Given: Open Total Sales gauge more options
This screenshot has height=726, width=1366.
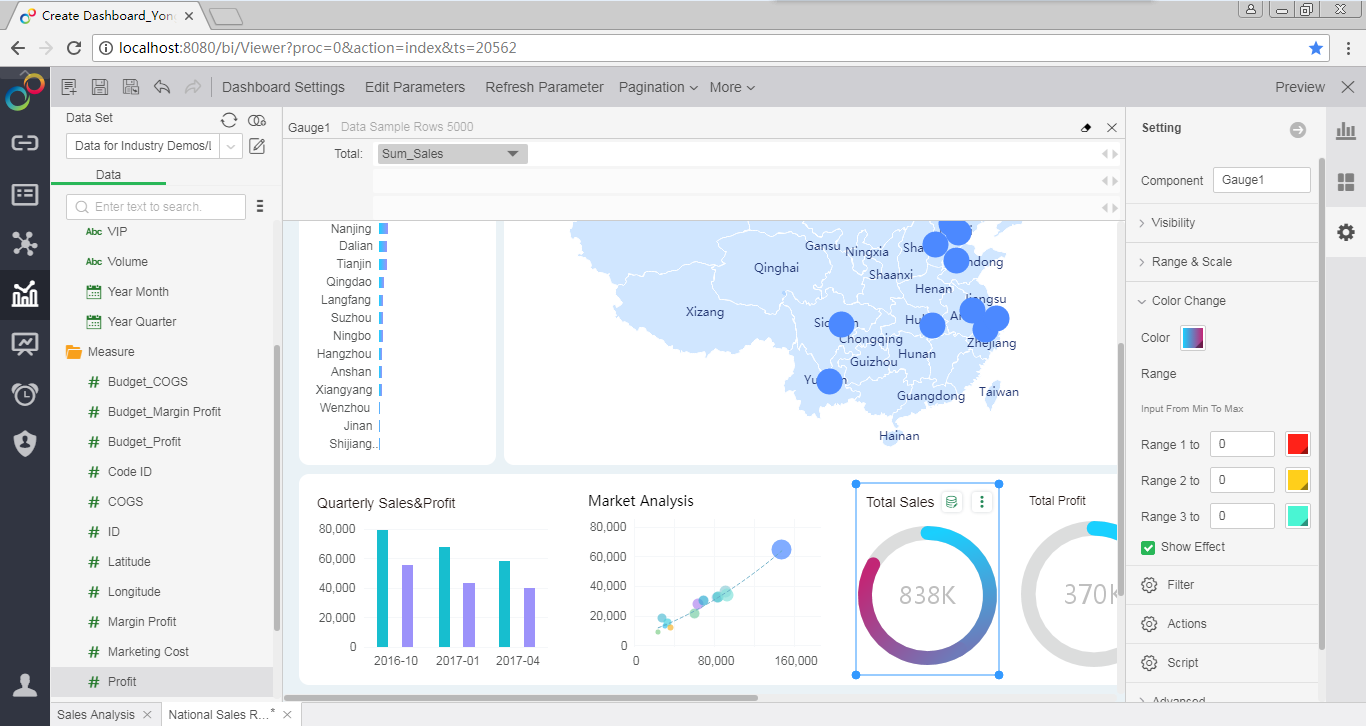Looking at the screenshot, I should pyautogui.click(x=982, y=502).
